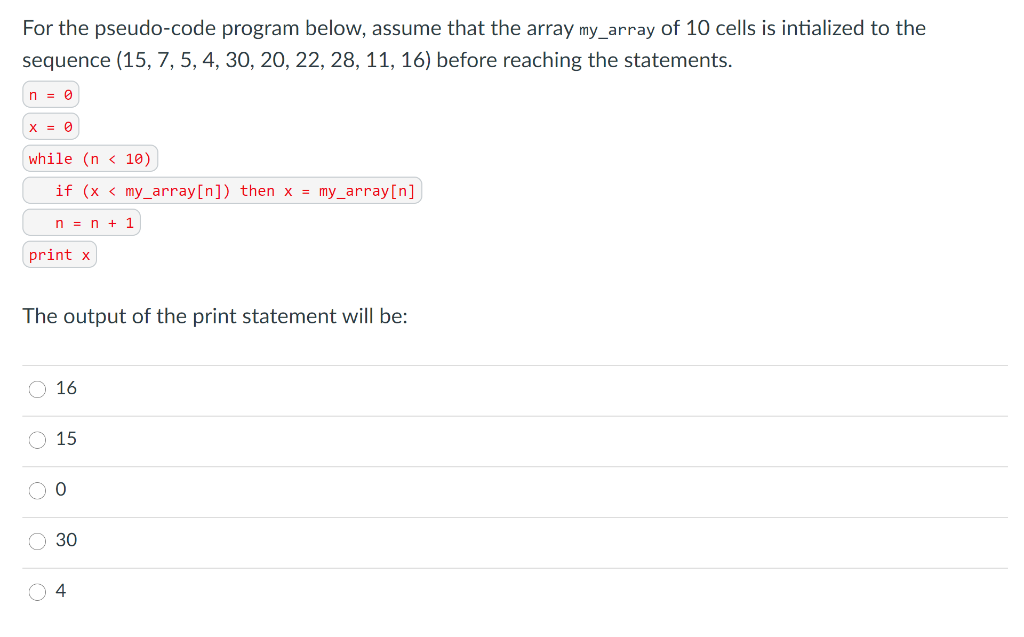Click the 'x = 0' code line
The height and width of the screenshot is (637, 1024).
point(51,127)
